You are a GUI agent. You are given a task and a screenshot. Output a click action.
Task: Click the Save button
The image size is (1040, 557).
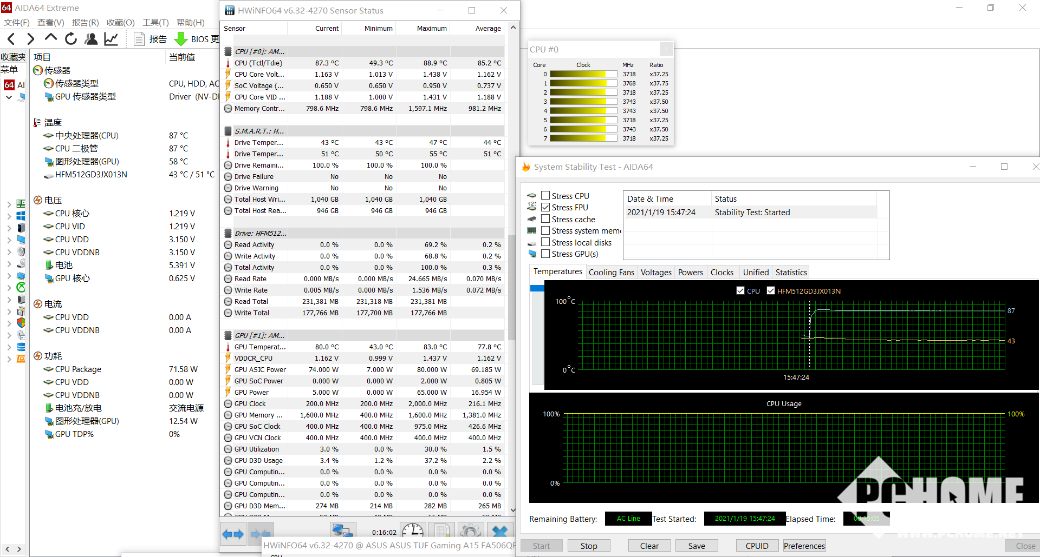click(696, 546)
